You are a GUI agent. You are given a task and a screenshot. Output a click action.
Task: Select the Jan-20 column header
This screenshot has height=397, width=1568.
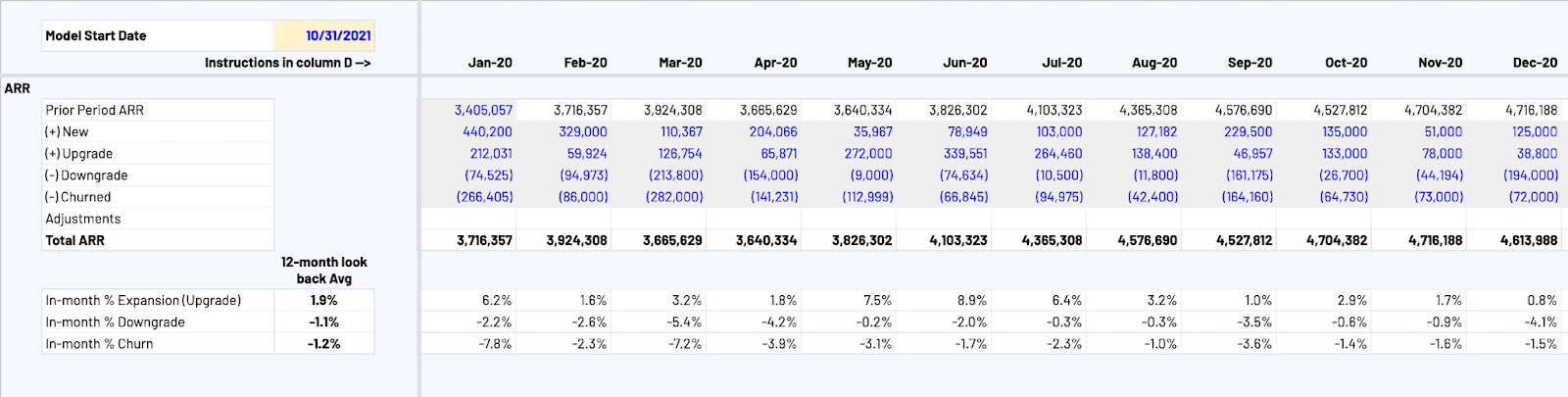coord(490,63)
